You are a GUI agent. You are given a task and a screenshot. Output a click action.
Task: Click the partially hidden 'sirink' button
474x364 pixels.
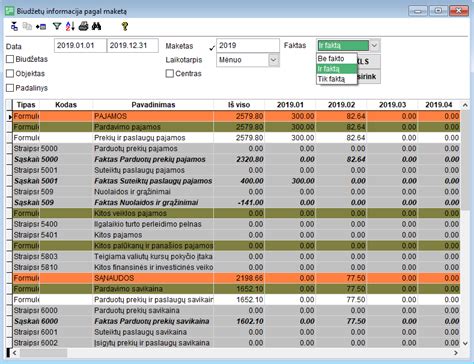(368, 77)
